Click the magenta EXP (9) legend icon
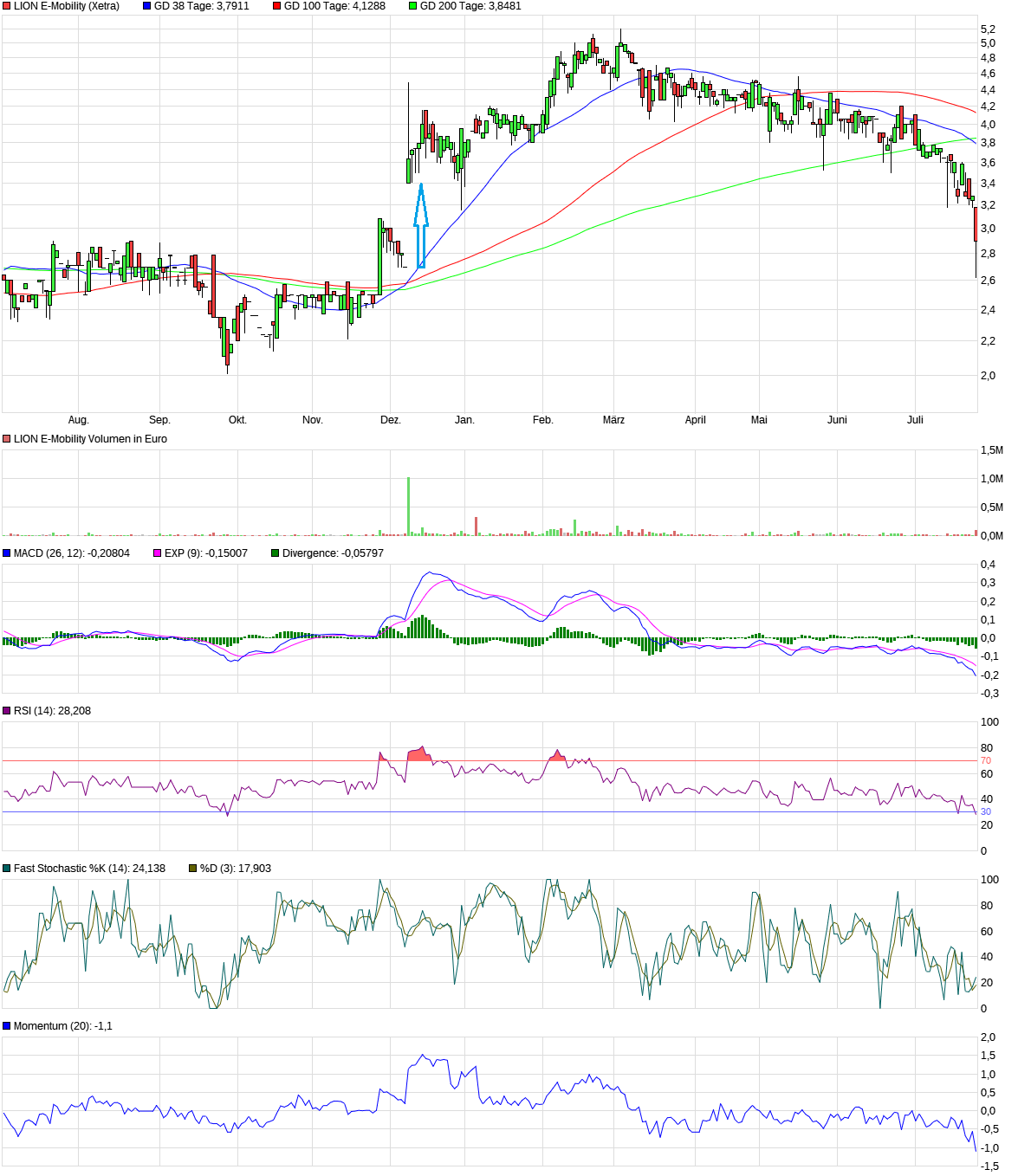 tap(158, 553)
